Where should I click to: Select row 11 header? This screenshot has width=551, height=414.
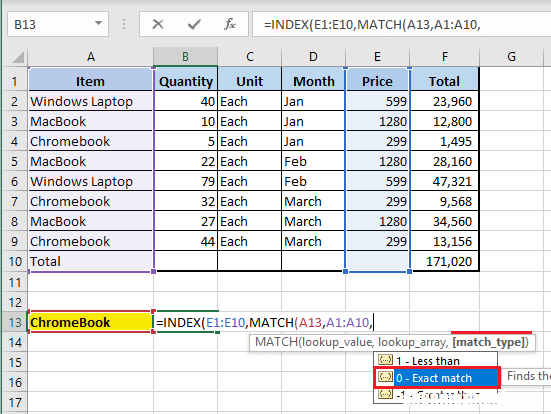[x=15, y=282]
